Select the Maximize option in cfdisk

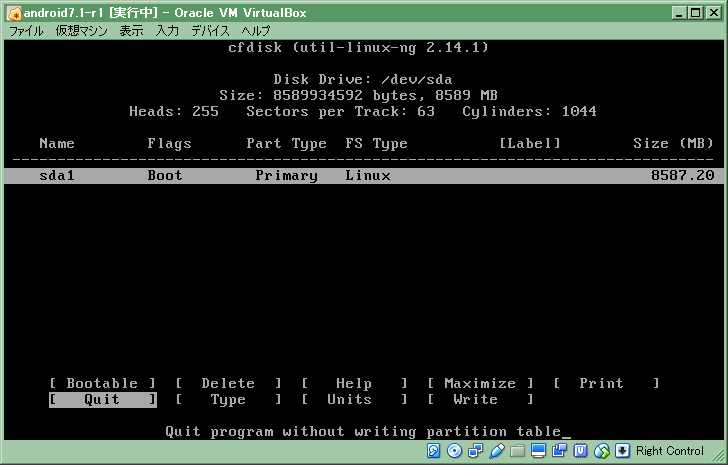point(480,383)
